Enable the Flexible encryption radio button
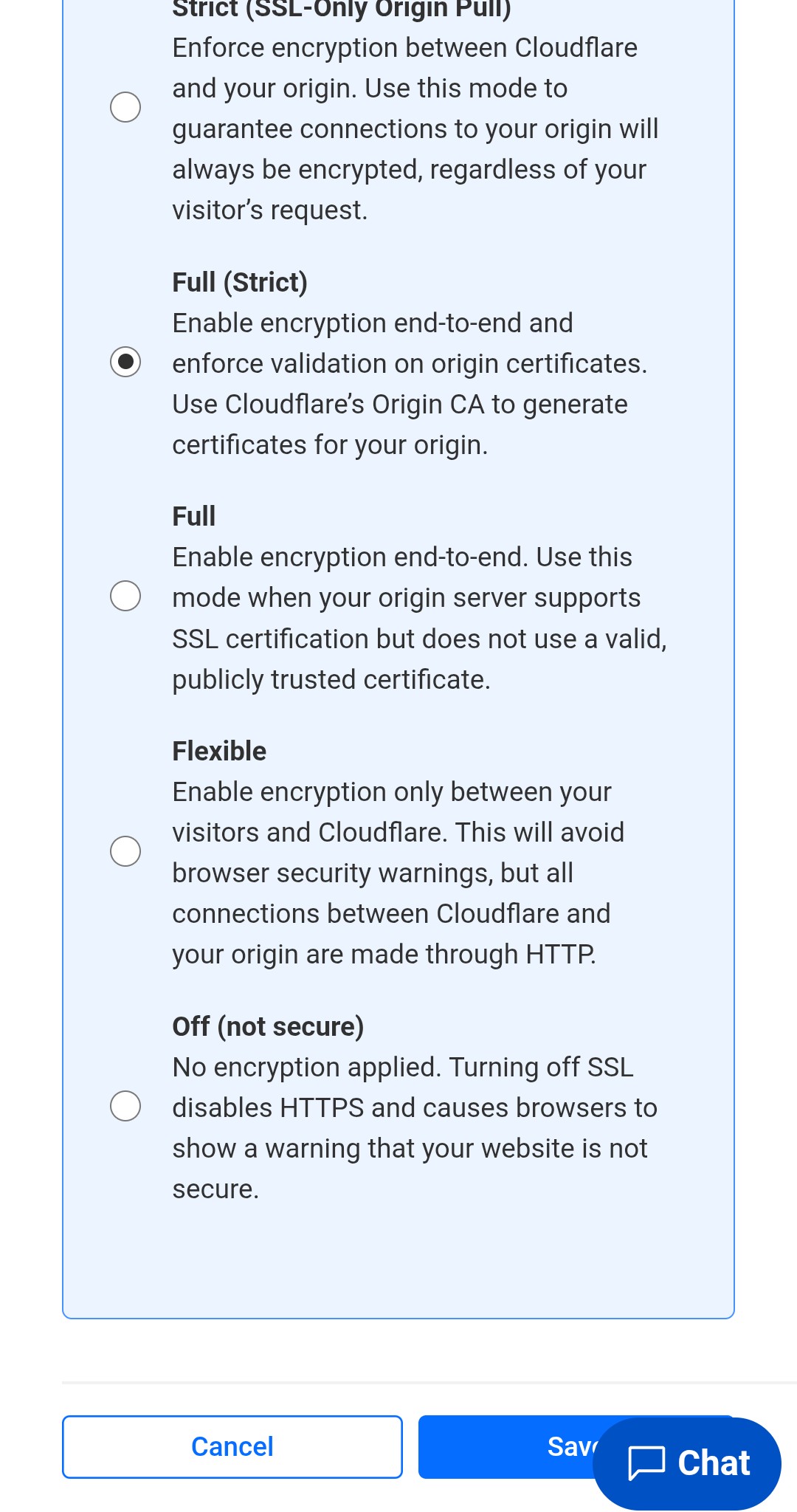The image size is (797, 1512). click(125, 851)
